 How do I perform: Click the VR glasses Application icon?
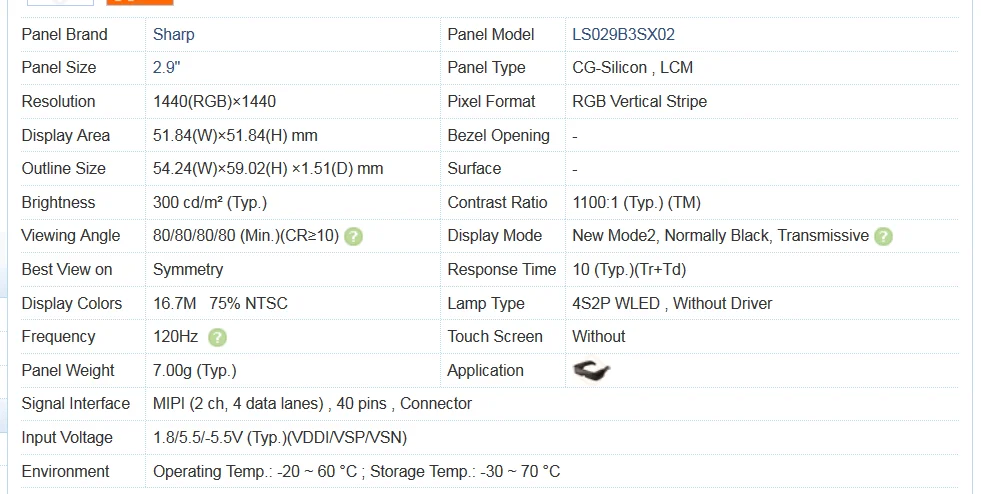[x=591, y=370]
